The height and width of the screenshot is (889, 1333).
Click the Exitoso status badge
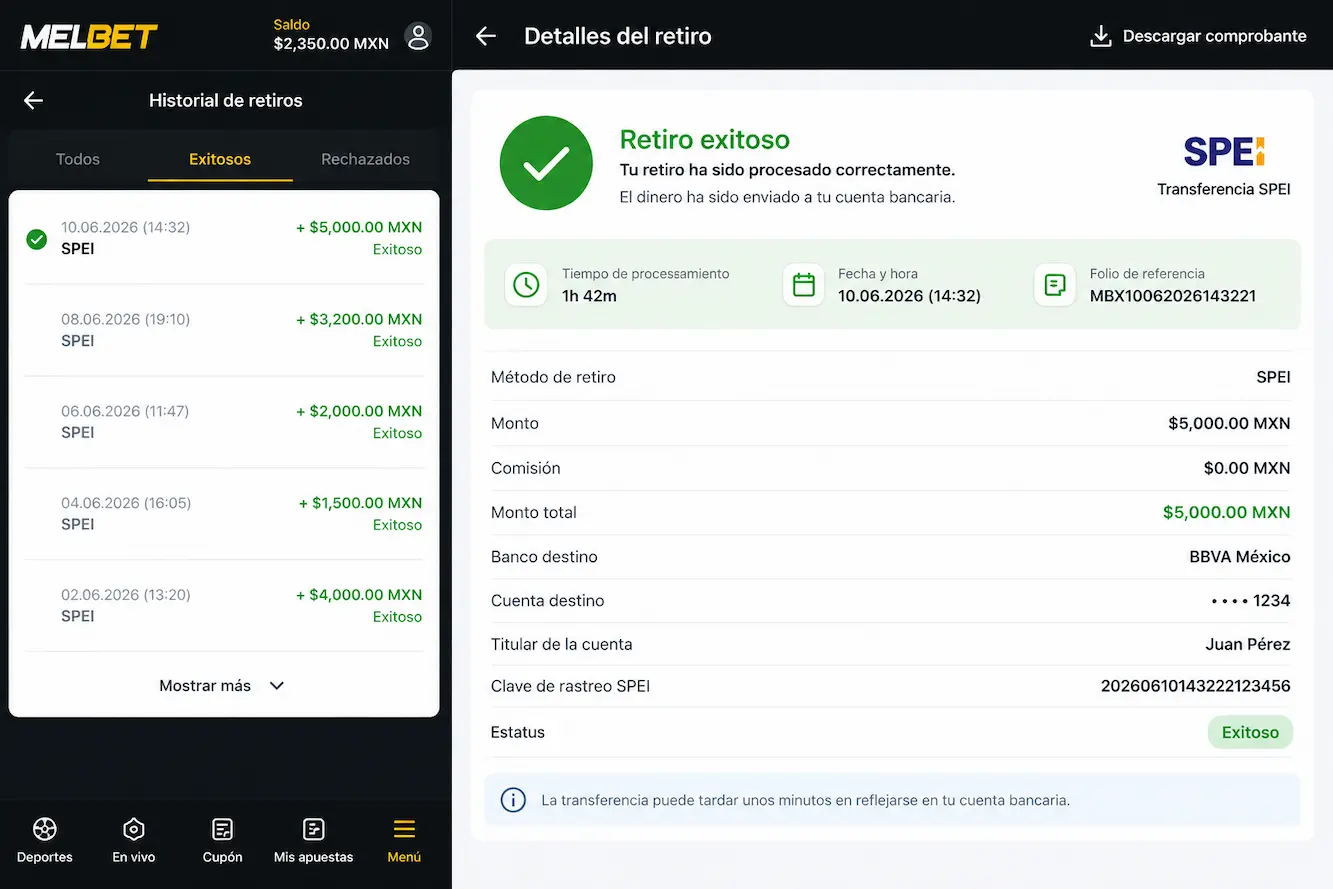tap(1250, 732)
